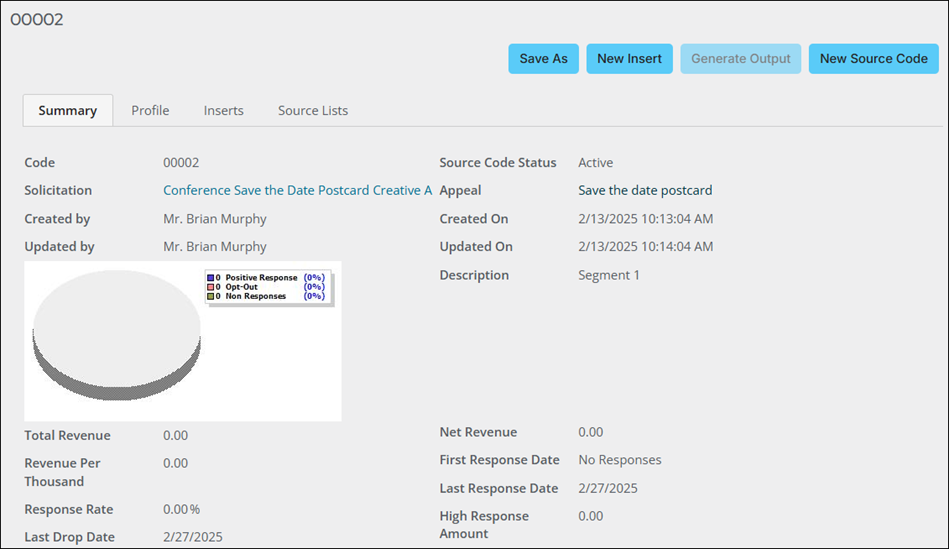949x549 pixels.
Task: Click the Solicitation field label
Action: coord(58,190)
